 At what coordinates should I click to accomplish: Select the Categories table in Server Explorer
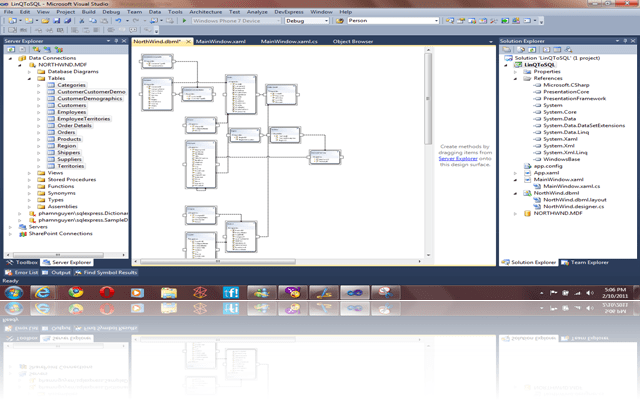click(x=71, y=85)
